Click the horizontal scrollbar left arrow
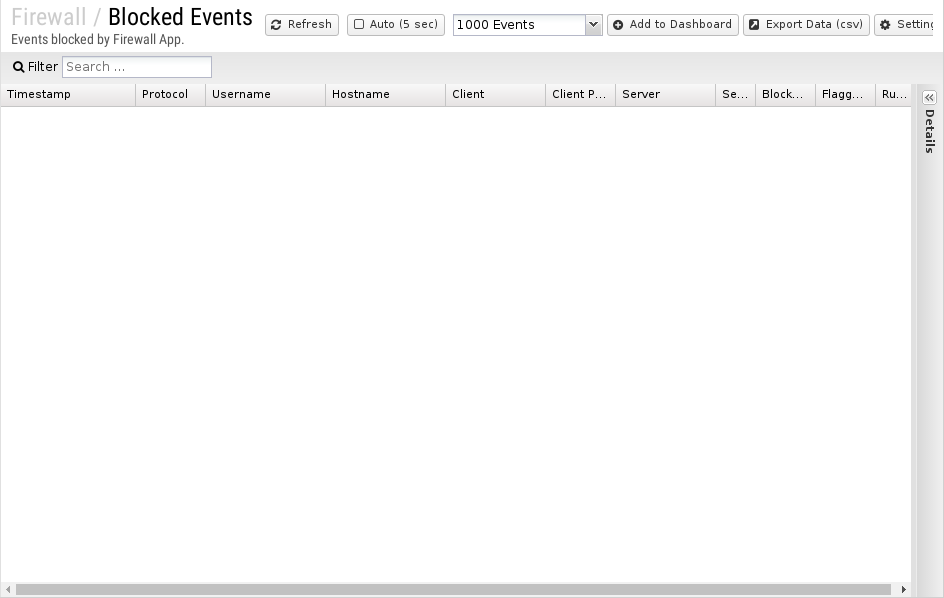The width and height of the screenshot is (944, 598). (8, 590)
